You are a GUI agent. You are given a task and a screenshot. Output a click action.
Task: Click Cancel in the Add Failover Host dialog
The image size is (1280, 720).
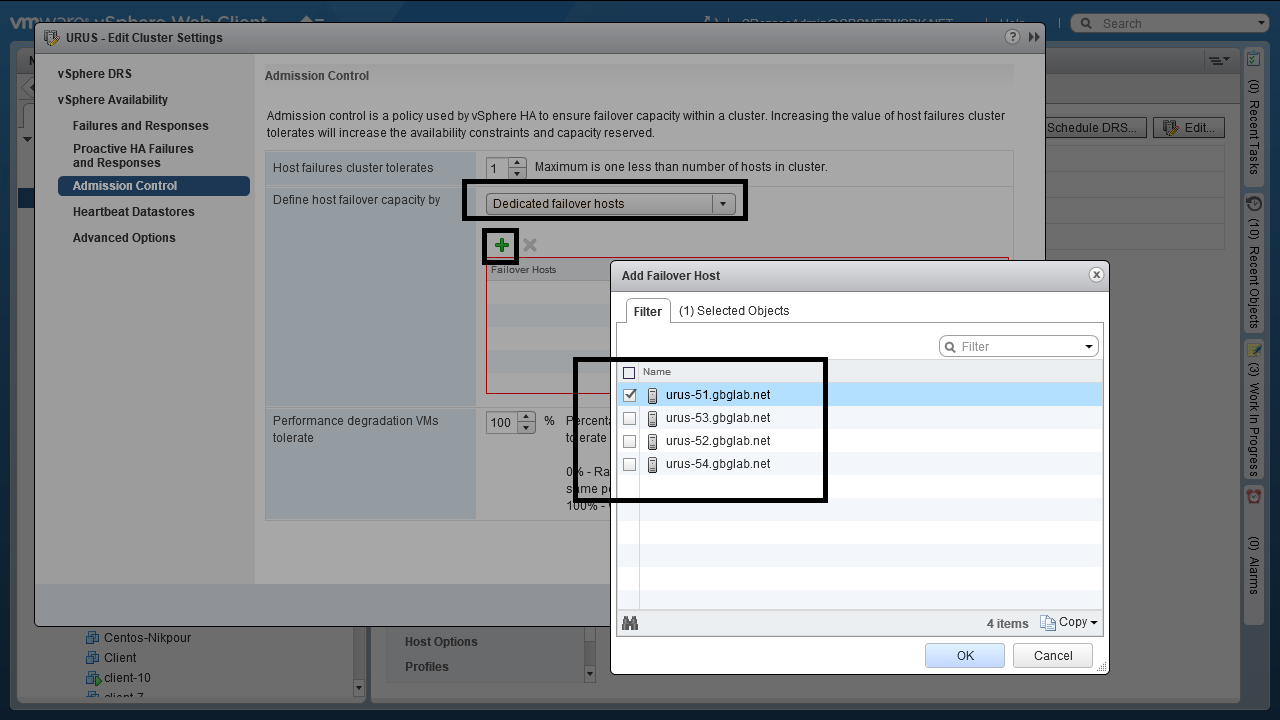tap(1052, 656)
